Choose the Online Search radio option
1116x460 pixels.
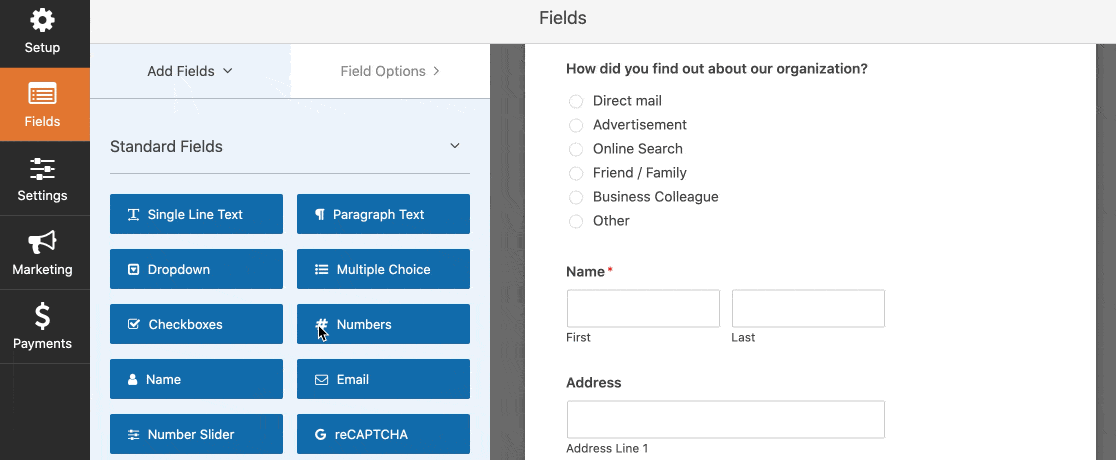point(576,149)
